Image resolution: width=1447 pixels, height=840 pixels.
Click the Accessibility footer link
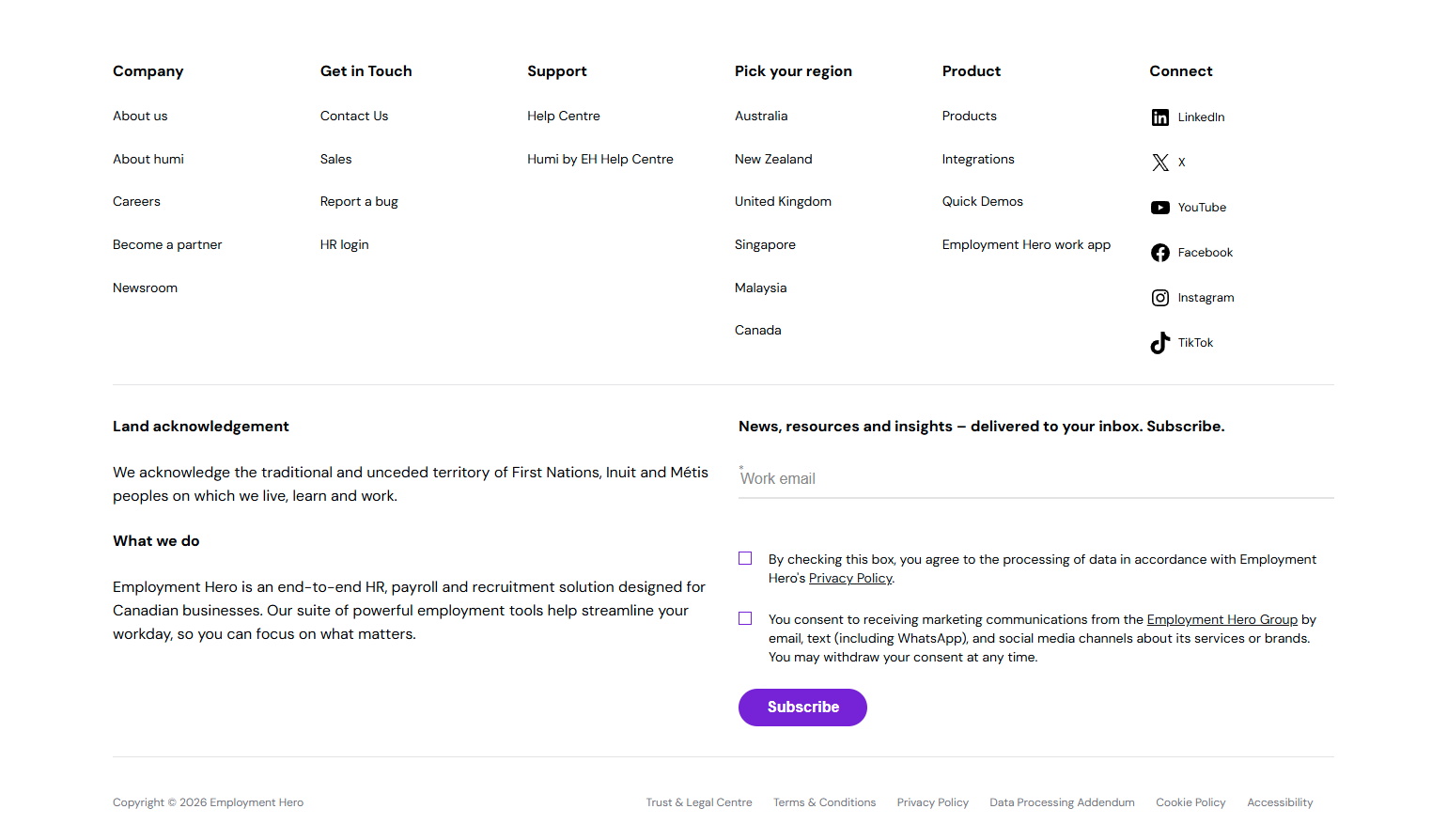pos(1280,802)
